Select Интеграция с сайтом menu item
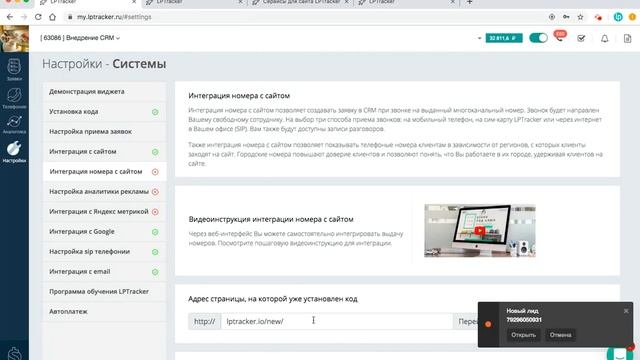 point(104,151)
